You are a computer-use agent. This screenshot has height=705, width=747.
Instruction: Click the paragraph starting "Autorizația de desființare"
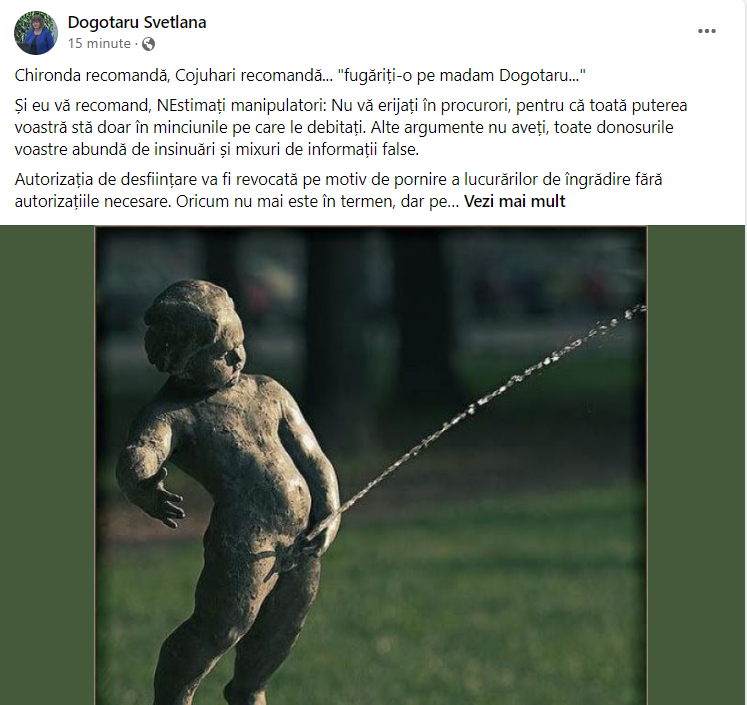[338, 191]
